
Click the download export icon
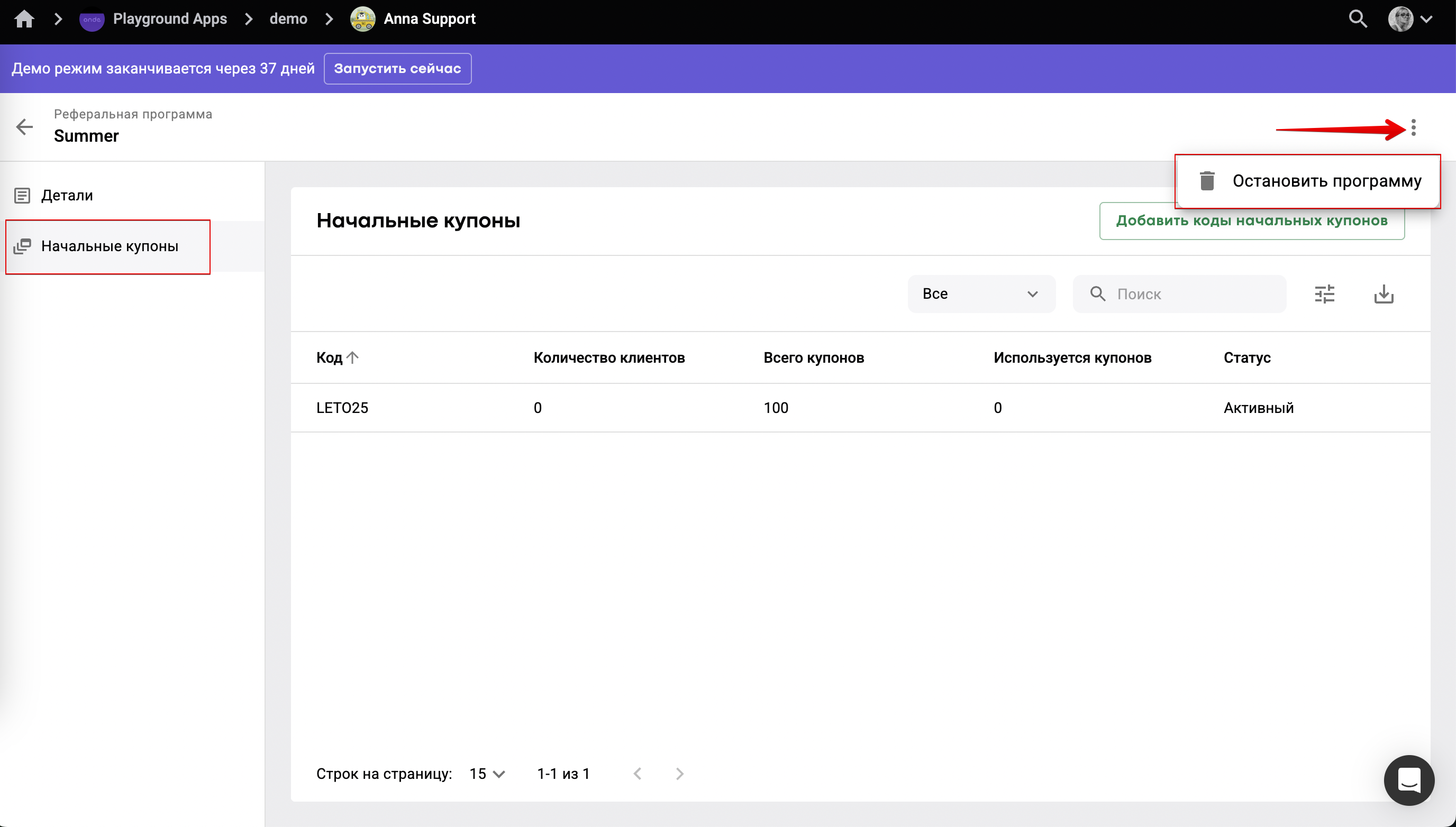pos(1384,294)
